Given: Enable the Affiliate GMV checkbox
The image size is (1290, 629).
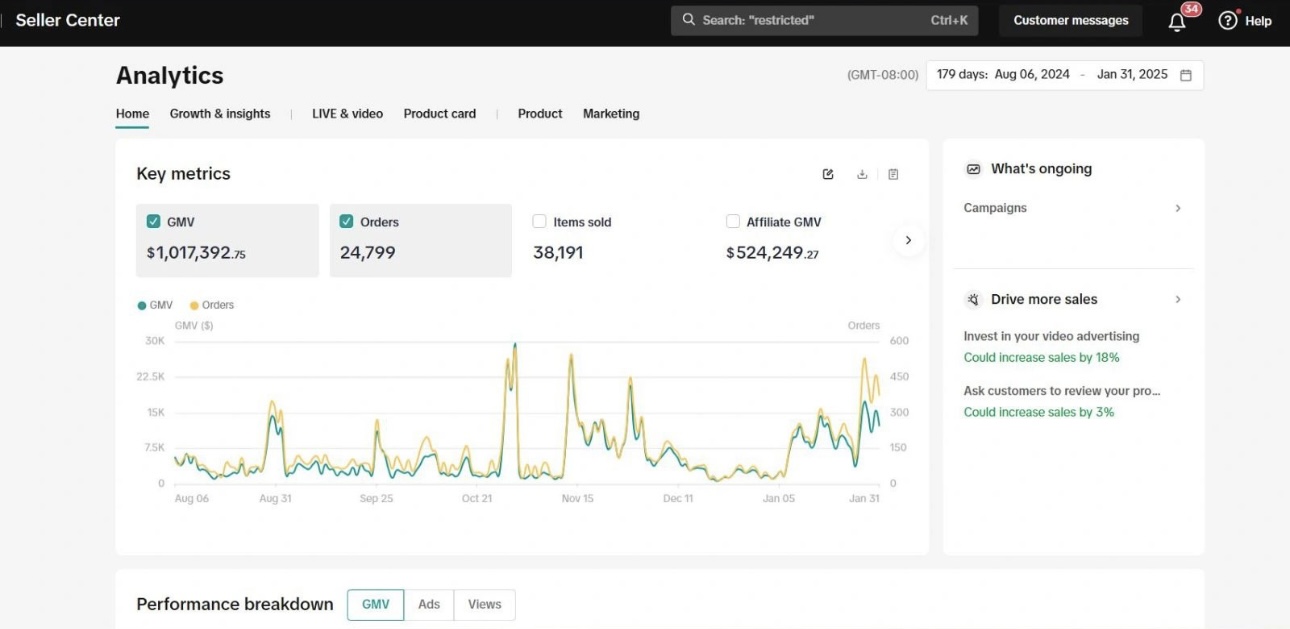Looking at the screenshot, I should tap(733, 222).
